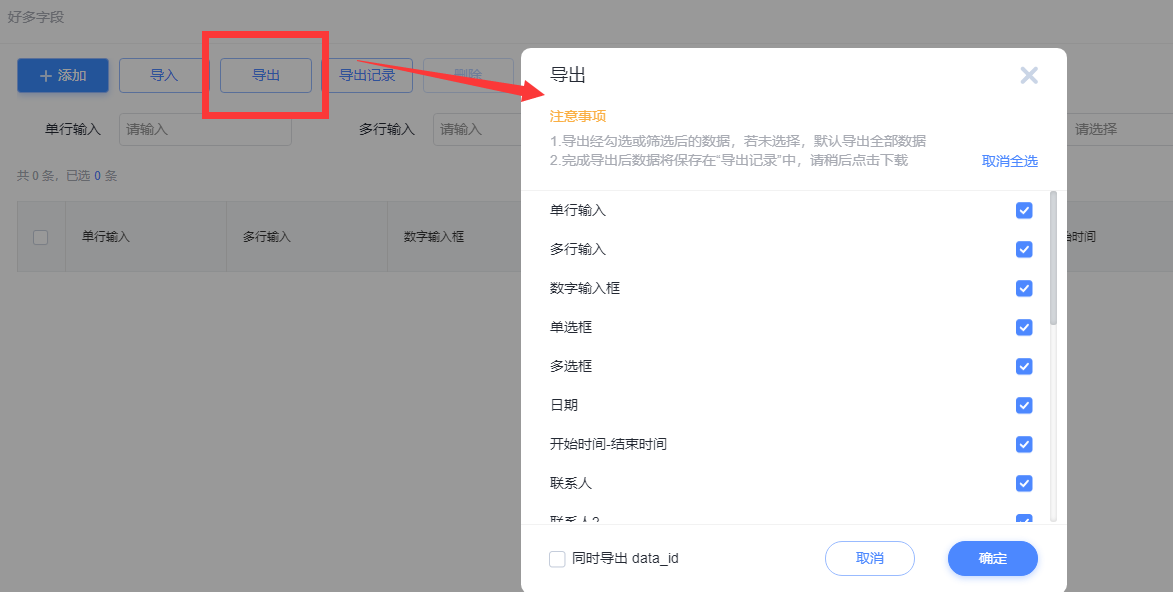The width and height of the screenshot is (1173, 592).
Task: Toggle the select-all checkbox in table header
Action: click(x=40, y=237)
